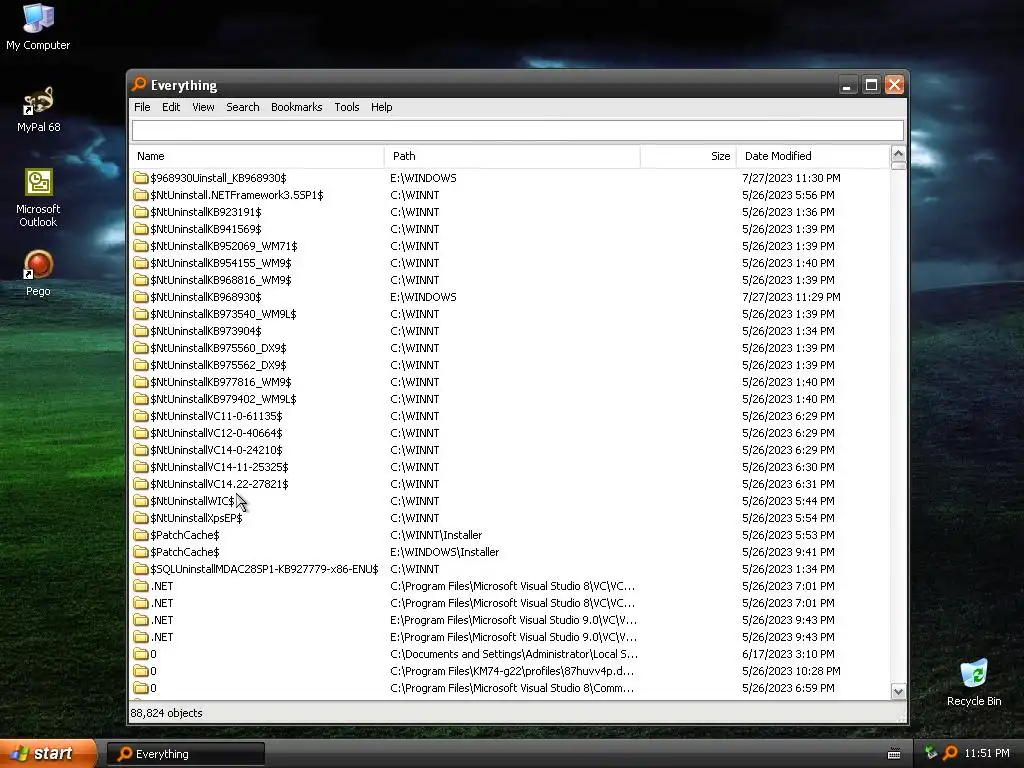Click the Everything title bar magnifier icon

click(x=139, y=84)
